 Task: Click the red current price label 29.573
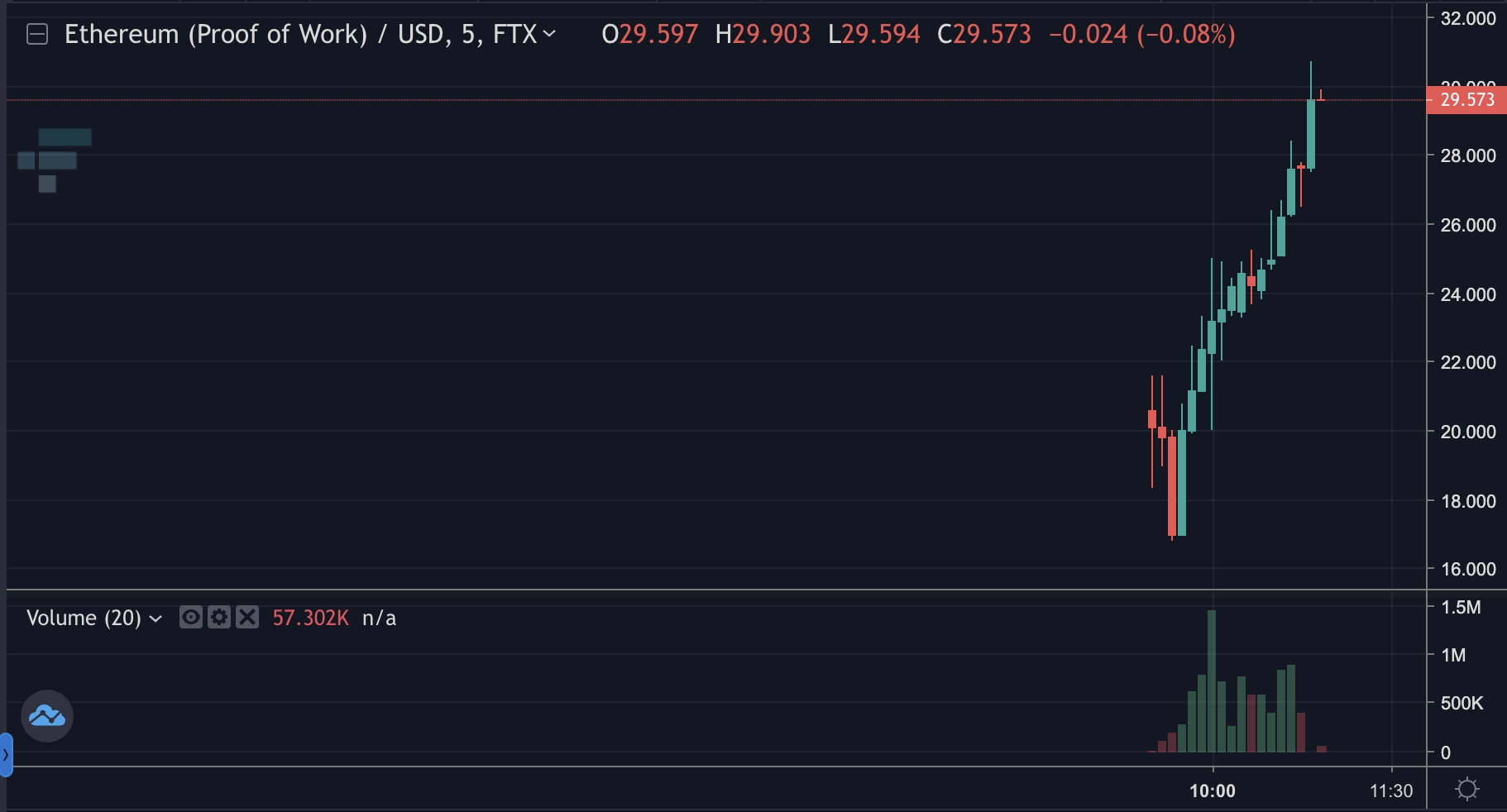click(1466, 100)
